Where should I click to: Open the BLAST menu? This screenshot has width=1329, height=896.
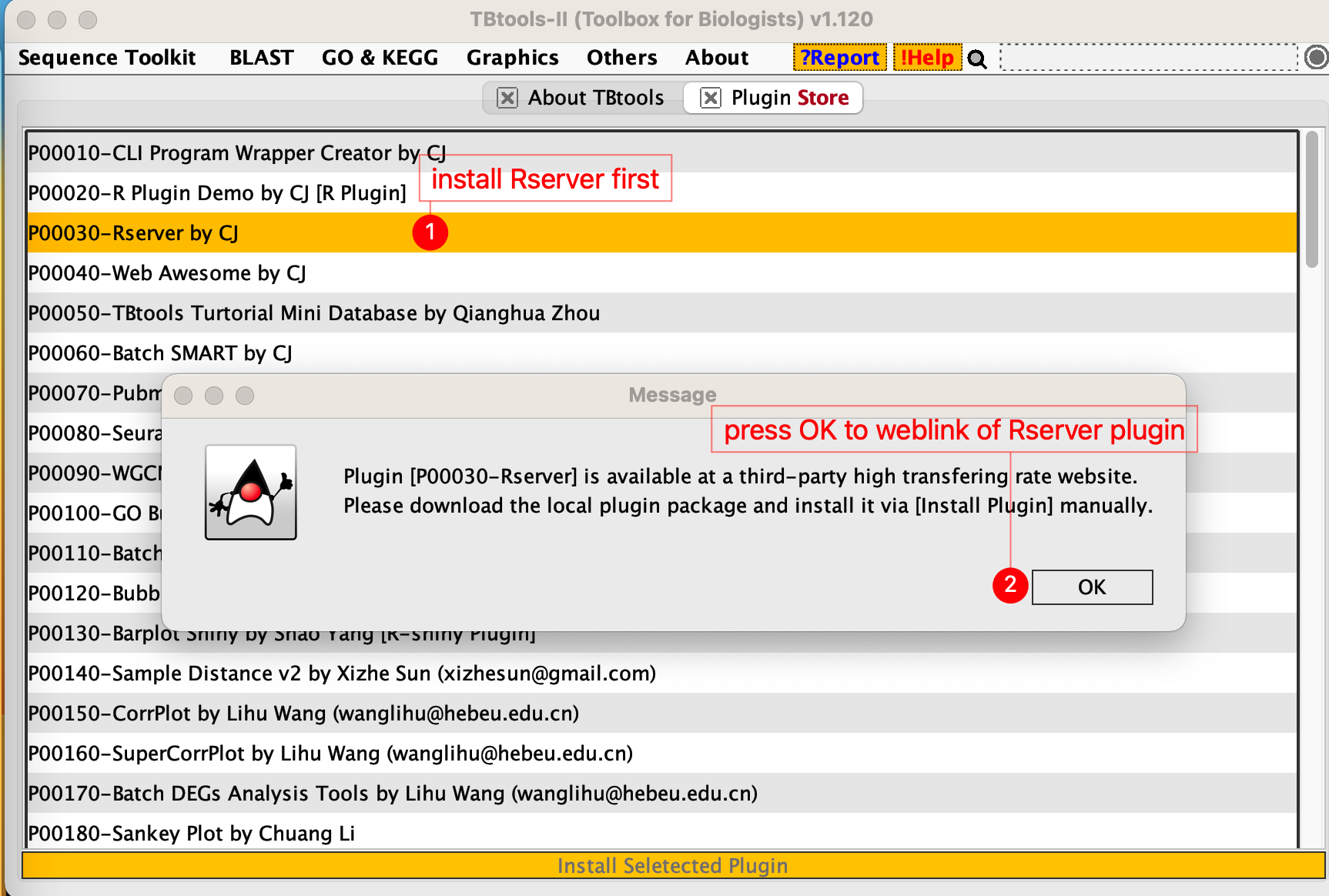(262, 58)
